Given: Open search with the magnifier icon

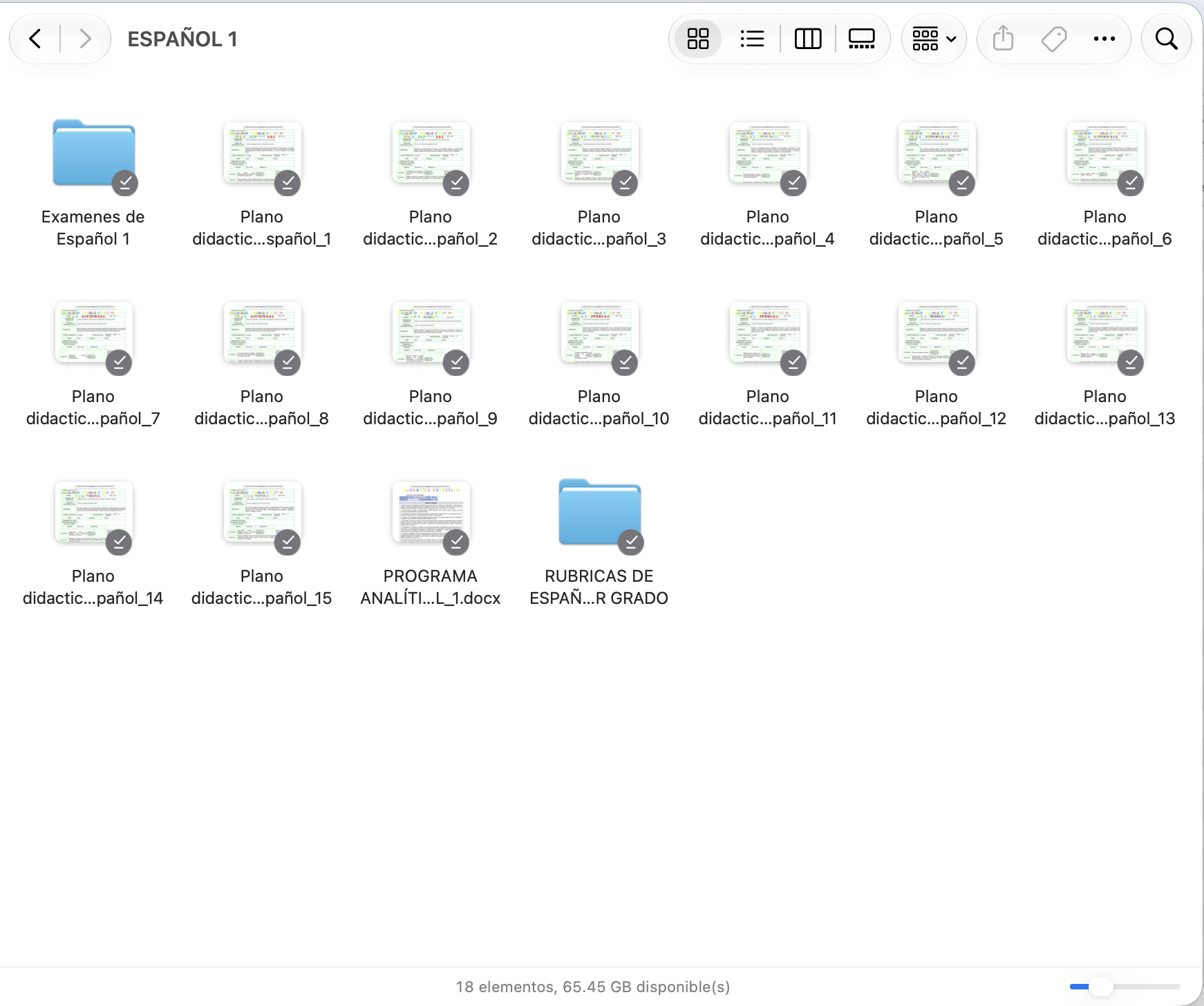Looking at the screenshot, I should 1167,39.
